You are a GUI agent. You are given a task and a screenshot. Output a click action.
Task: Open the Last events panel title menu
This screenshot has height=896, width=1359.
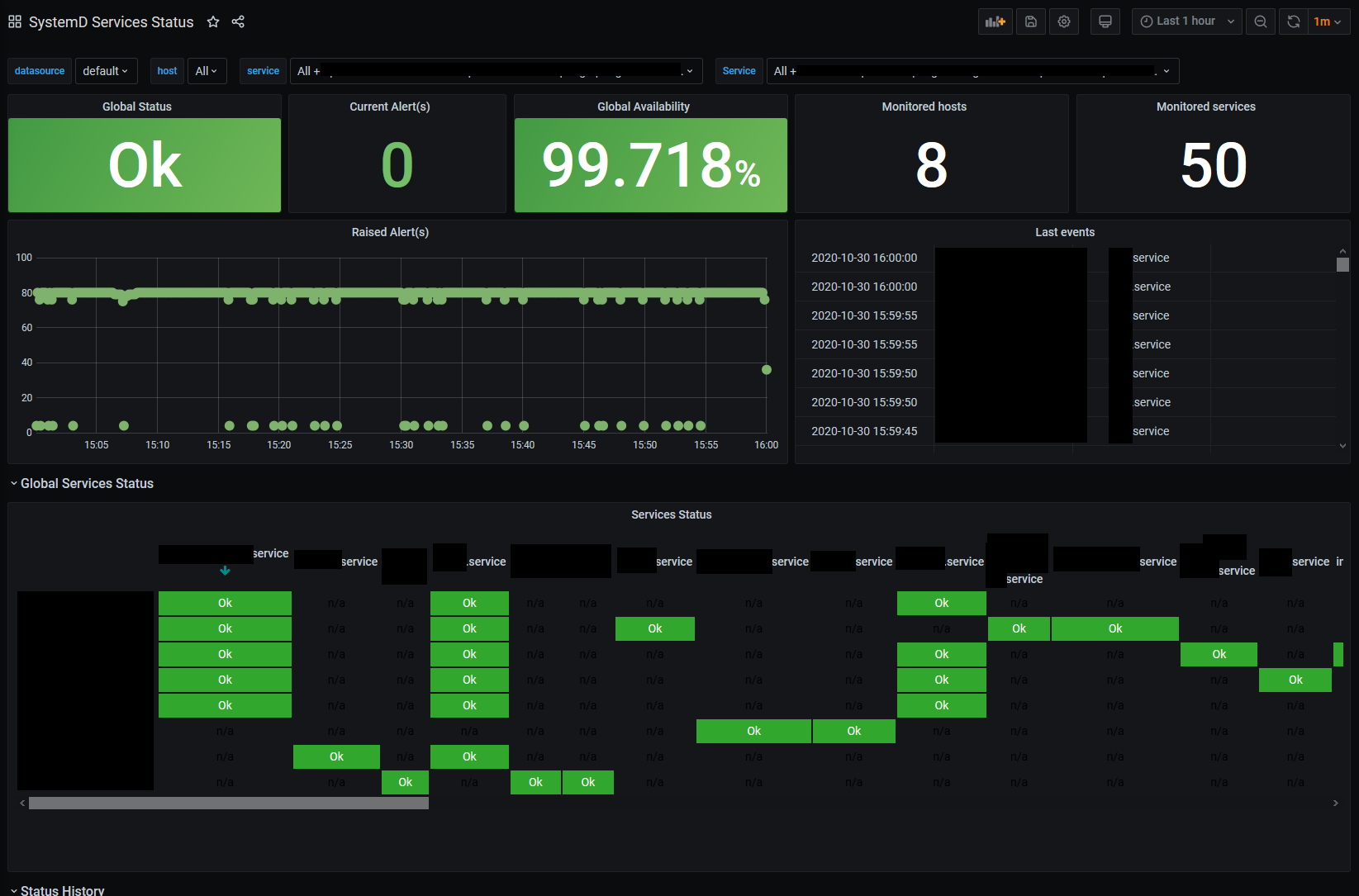coord(1065,232)
